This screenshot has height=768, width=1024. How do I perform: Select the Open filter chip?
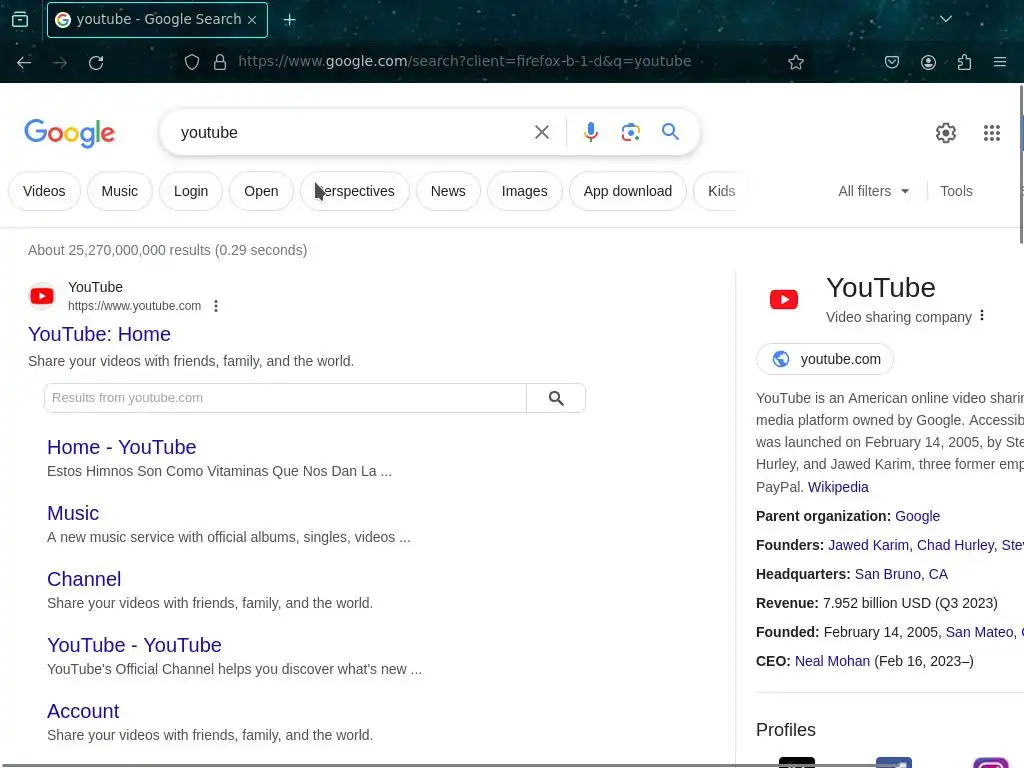pos(261,191)
